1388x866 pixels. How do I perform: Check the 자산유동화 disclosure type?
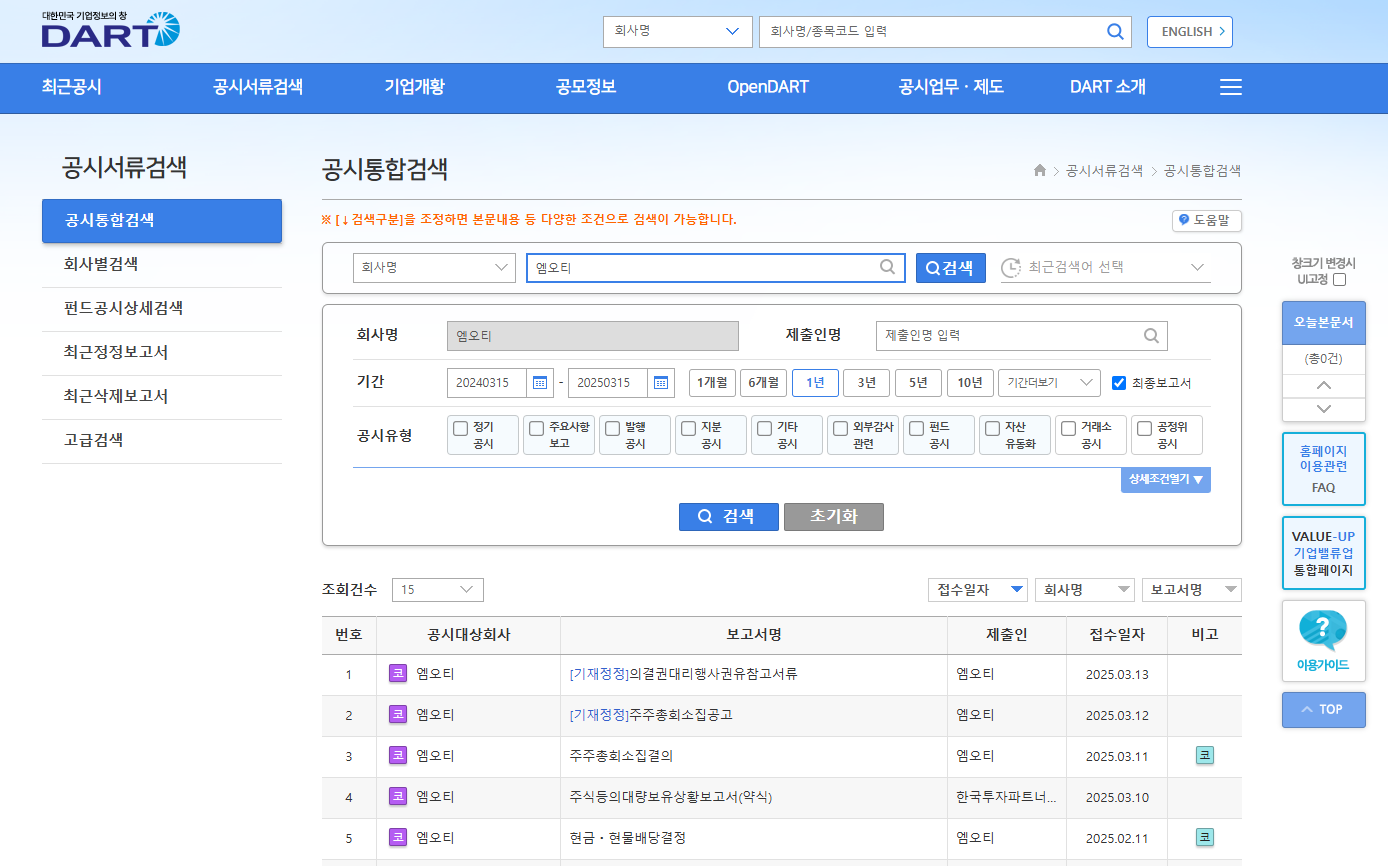993,428
